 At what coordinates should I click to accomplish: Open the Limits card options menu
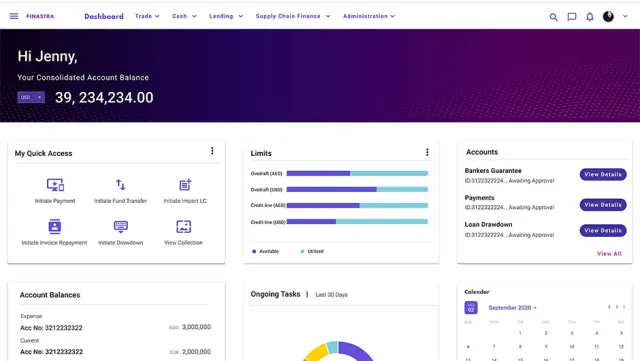click(427, 152)
